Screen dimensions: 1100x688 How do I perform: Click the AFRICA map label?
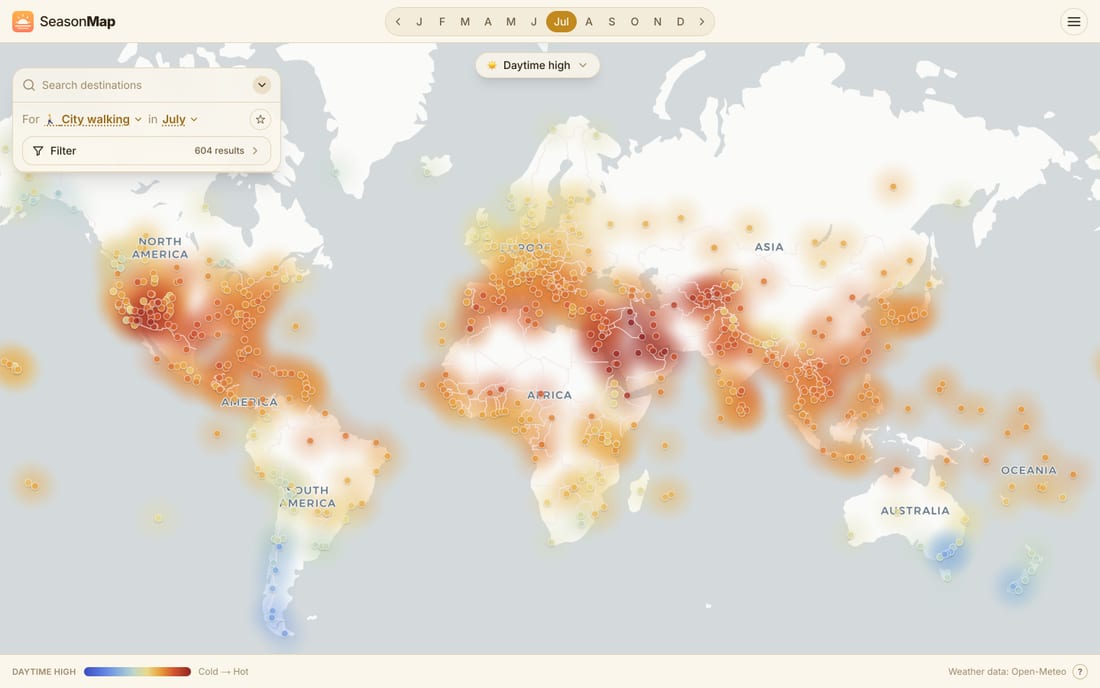(549, 395)
